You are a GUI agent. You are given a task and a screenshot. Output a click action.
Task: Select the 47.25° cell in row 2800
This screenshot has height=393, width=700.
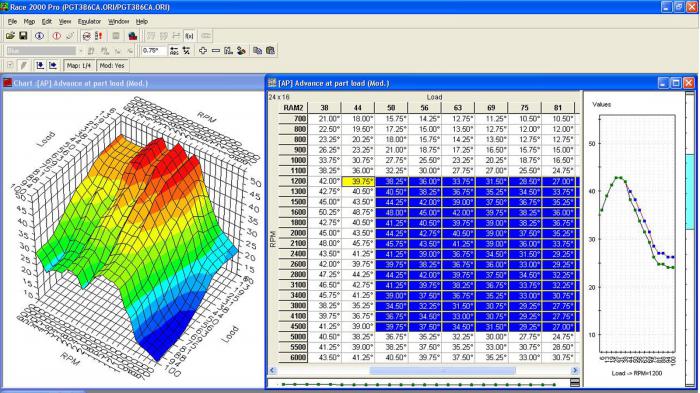coord(325,275)
